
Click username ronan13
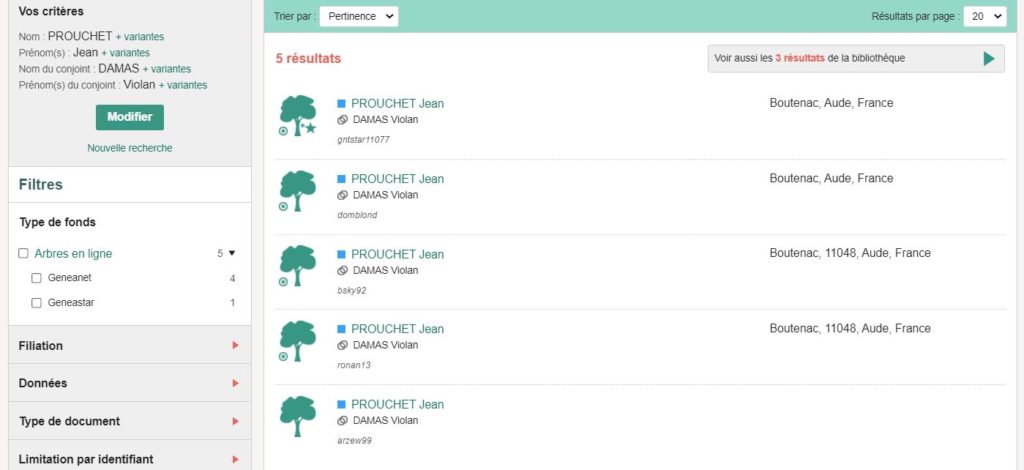pyautogui.click(x=353, y=366)
